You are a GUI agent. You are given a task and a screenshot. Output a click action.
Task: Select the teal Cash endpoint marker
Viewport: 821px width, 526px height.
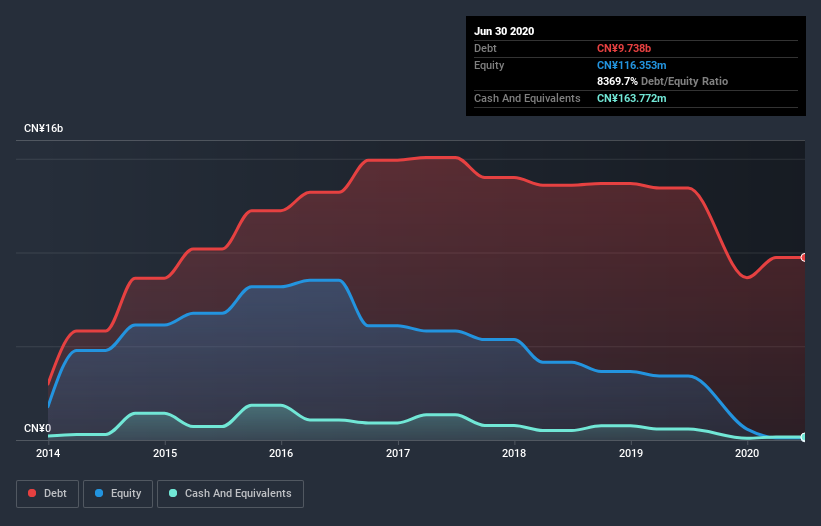click(804, 437)
